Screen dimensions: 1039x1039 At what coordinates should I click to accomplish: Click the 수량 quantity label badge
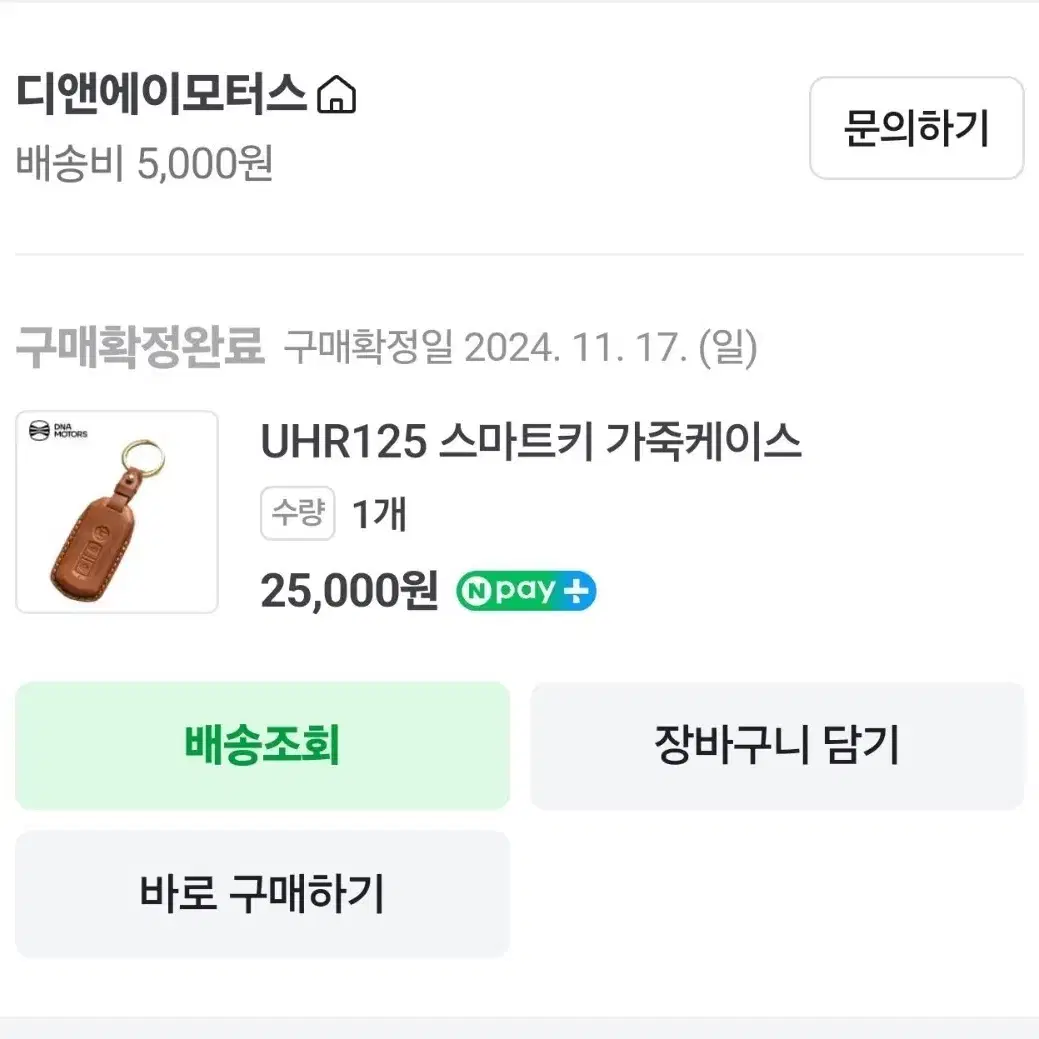297,514
